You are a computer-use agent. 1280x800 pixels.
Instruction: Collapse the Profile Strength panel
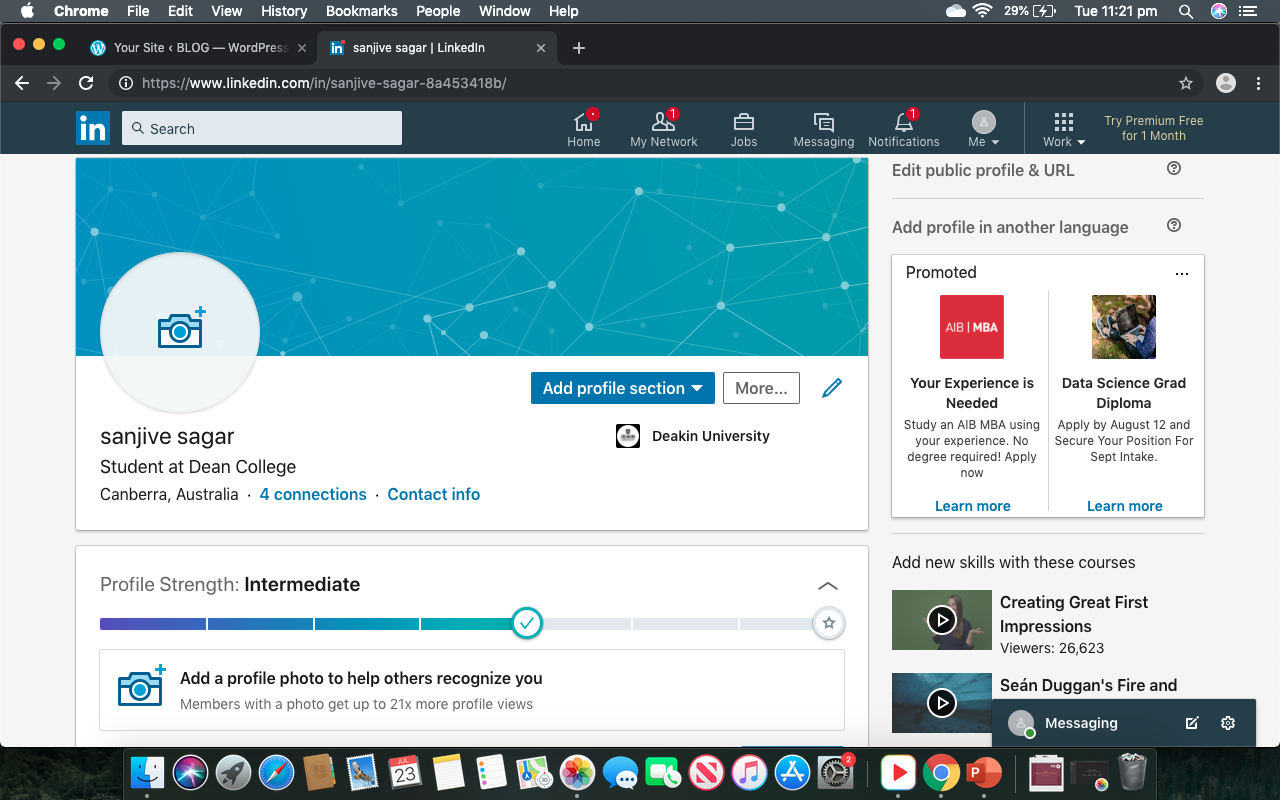coord(827,586)
